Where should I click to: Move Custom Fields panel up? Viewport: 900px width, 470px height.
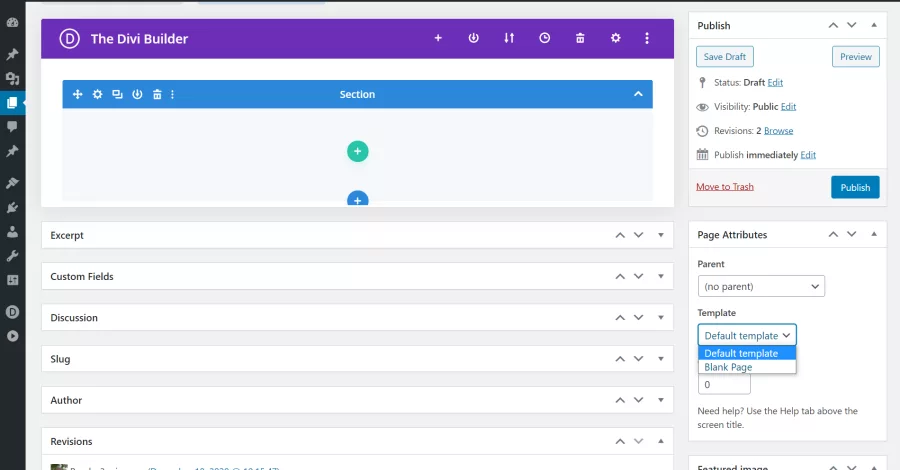620,277
